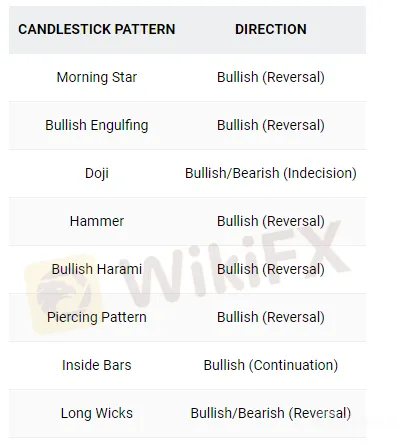Click the Direction column header

pos(271,29)
